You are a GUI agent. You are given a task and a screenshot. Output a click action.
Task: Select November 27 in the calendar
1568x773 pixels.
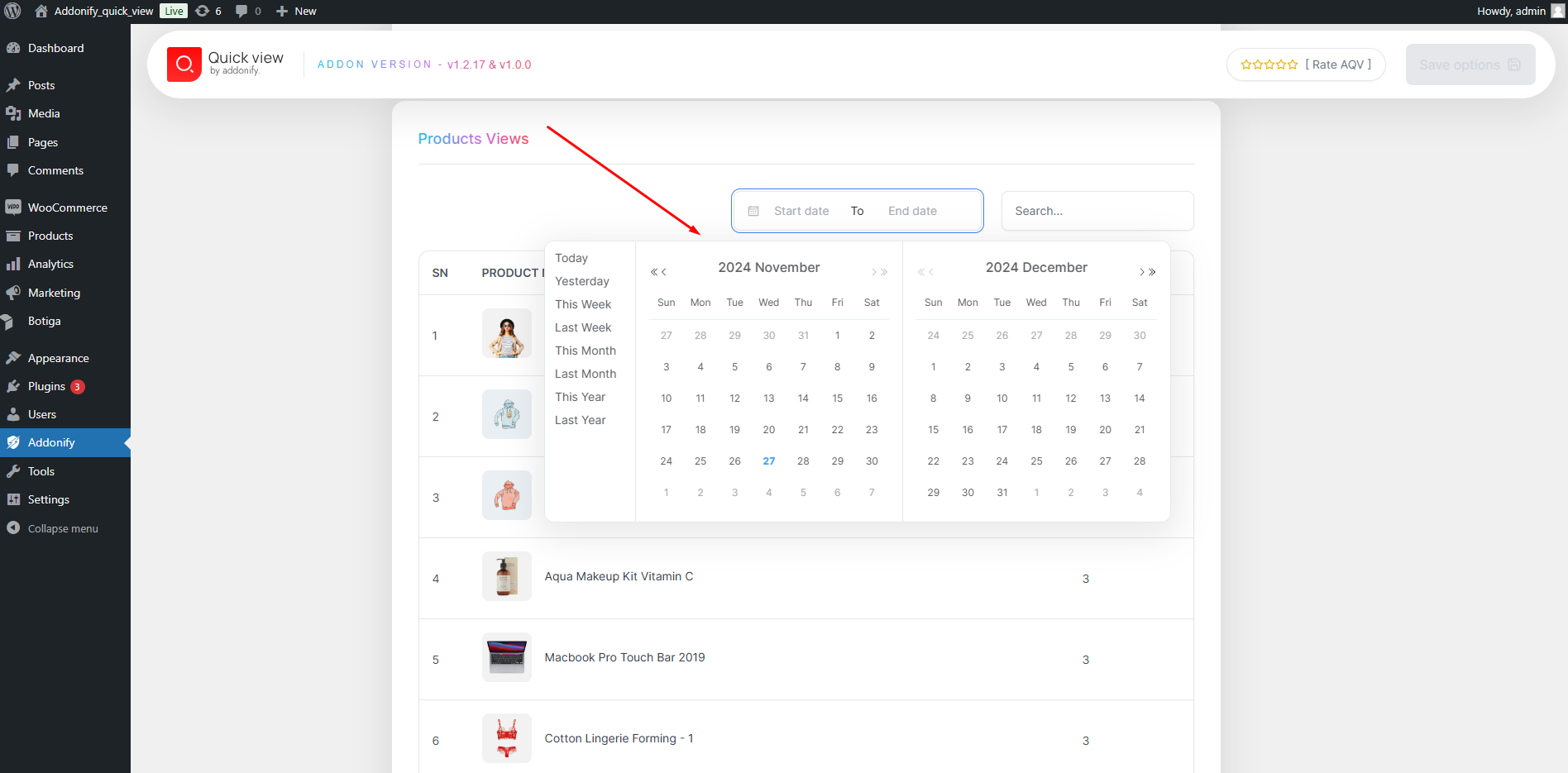(769, 461)
